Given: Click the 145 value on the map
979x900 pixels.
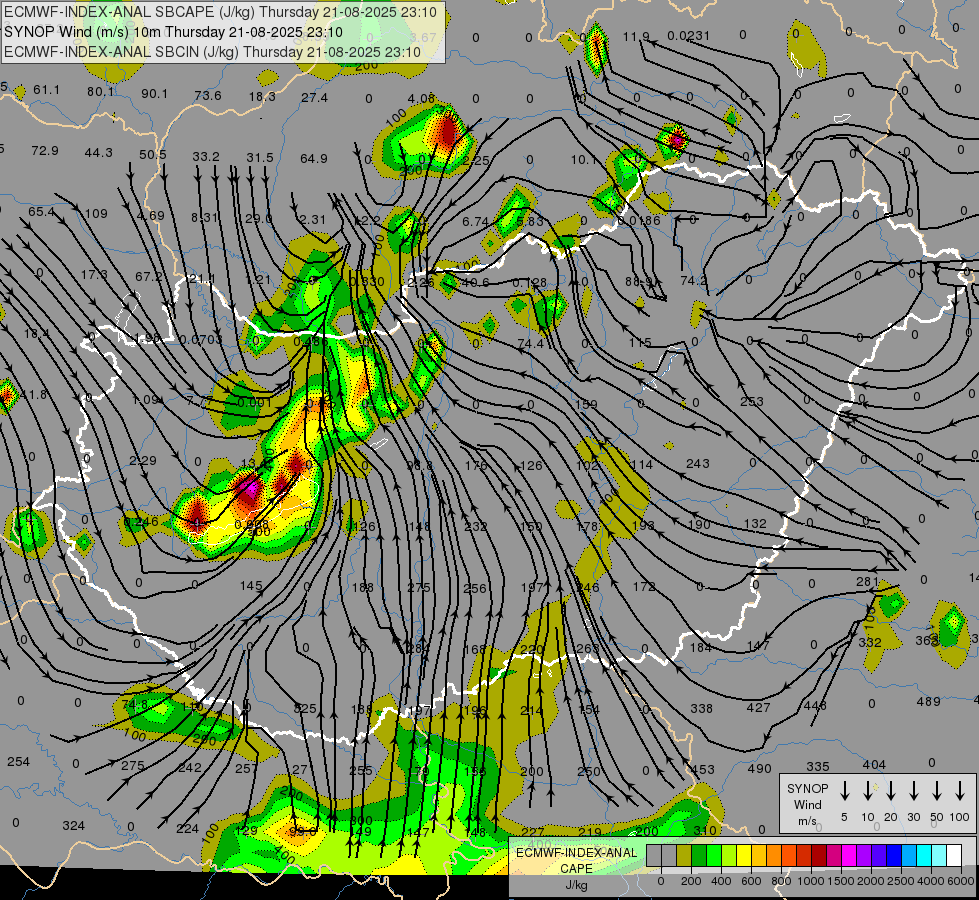Looking at the screenshot, I should [x=251, y=586].
